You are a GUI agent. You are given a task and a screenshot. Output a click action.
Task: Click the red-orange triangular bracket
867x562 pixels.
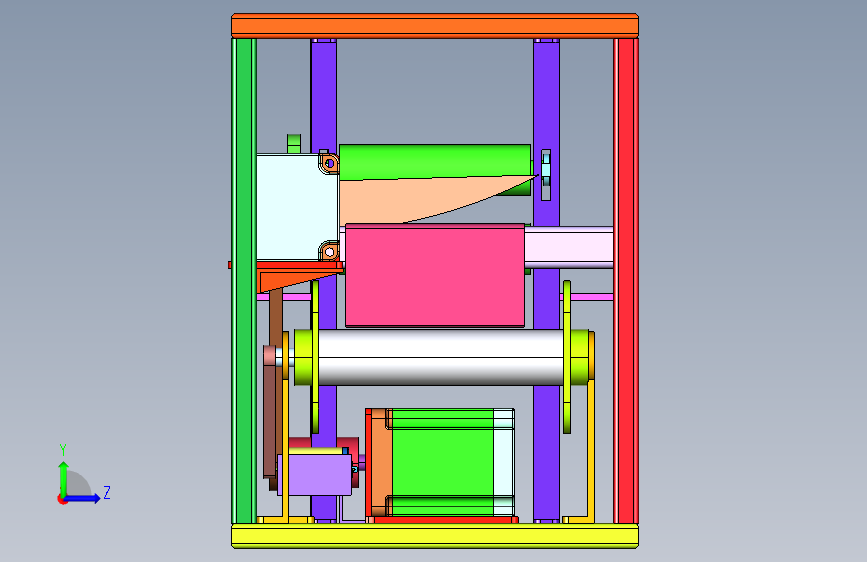[x=290, y=278]
